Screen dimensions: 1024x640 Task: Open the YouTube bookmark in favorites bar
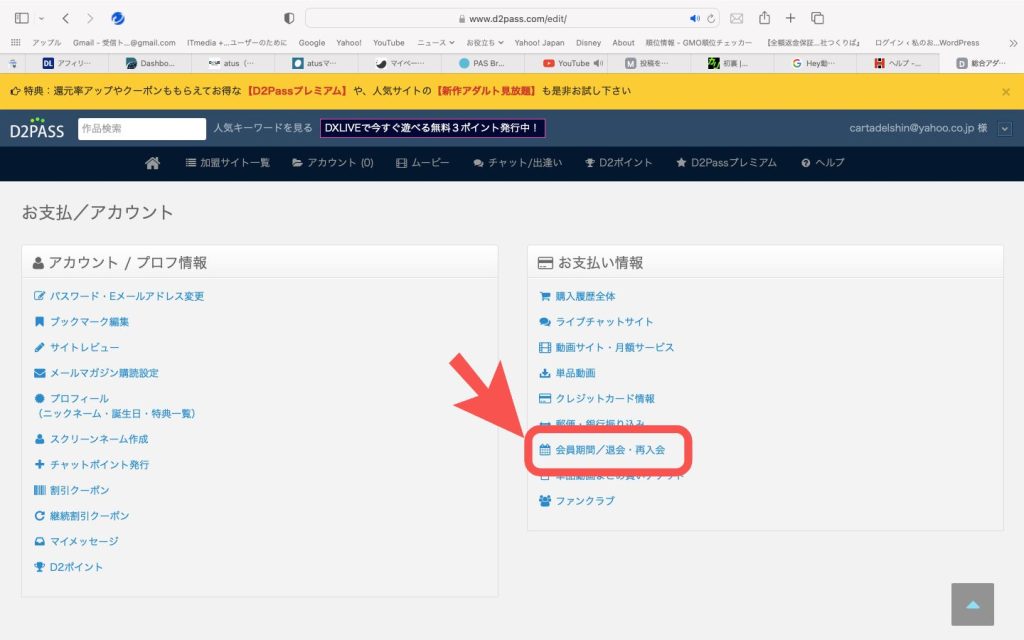389,42
